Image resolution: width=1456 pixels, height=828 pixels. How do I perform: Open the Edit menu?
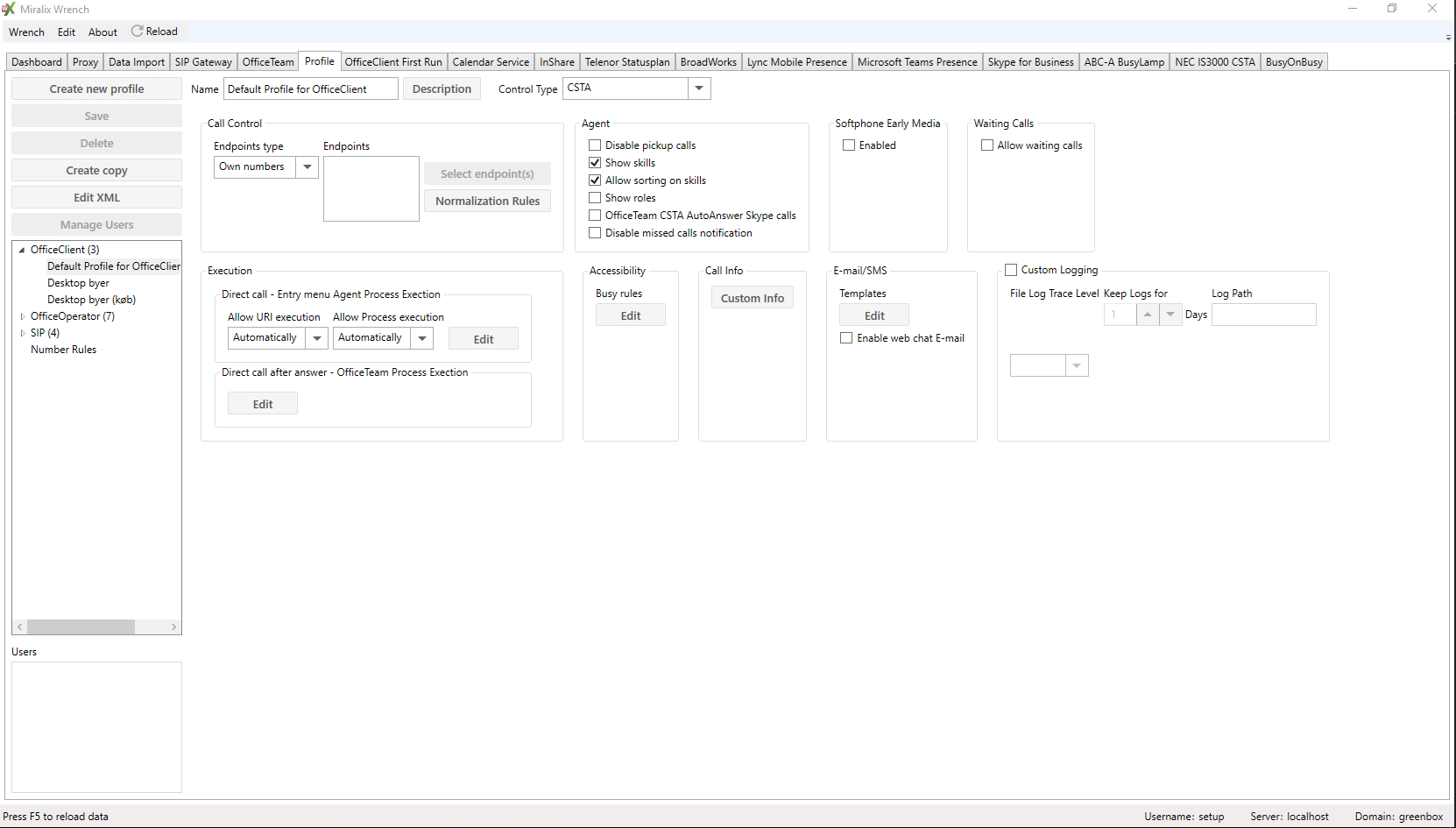click(x=67, y=32)
